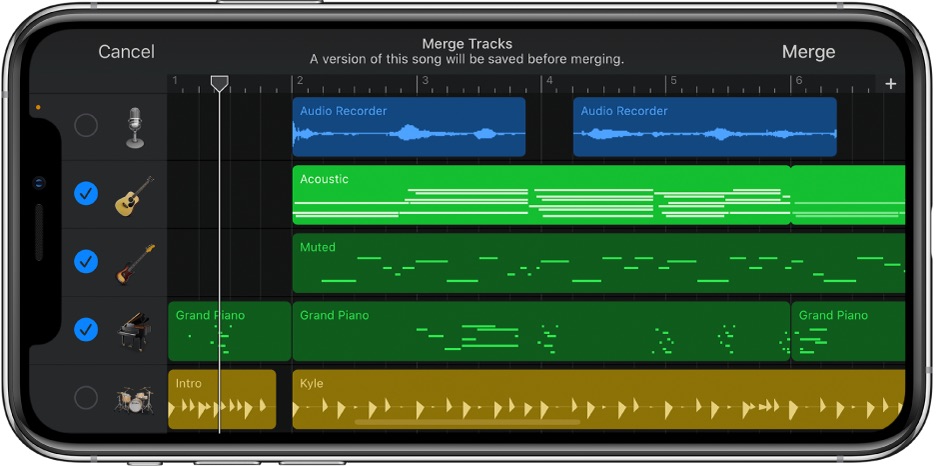Viewport: 936px width, 466px height.
Task: Select the Grand Piano region at bar 6
Action: pyautogui.click(x=848, y=331)
